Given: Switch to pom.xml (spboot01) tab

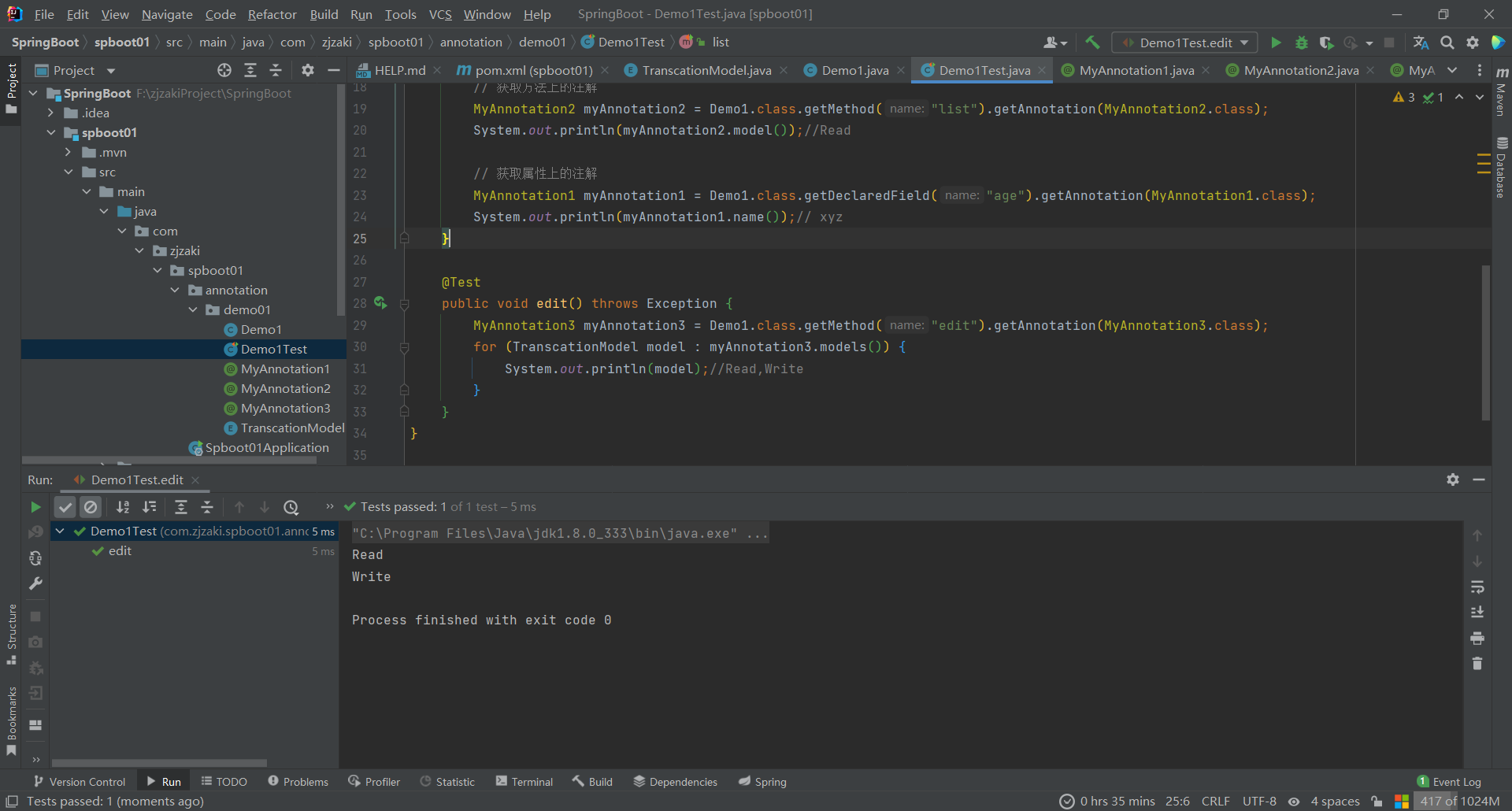Looking at the screenshot, I should pos(533,70).
